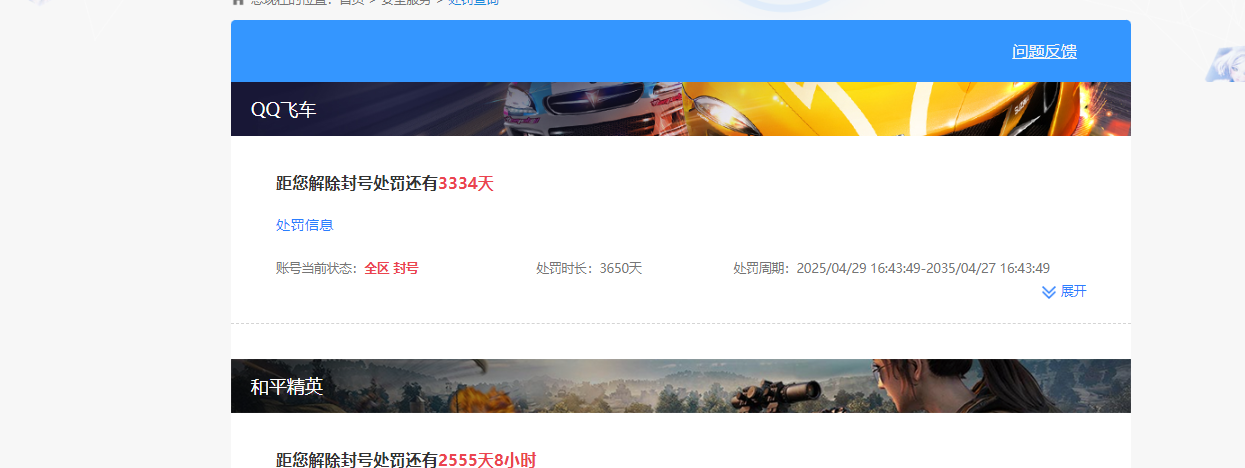
Task: Open the 问题反馈 feedback link
Action: click(1044, 52)
